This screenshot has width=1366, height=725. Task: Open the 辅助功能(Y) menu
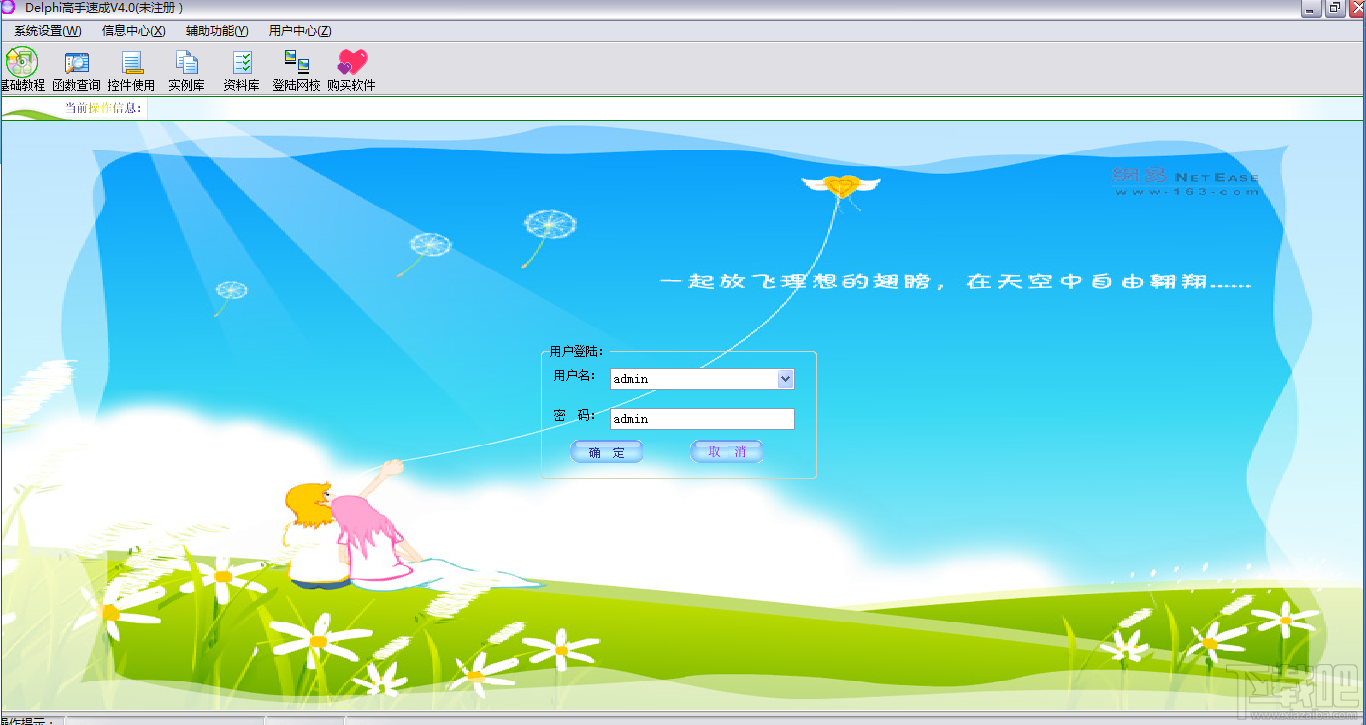217,31
